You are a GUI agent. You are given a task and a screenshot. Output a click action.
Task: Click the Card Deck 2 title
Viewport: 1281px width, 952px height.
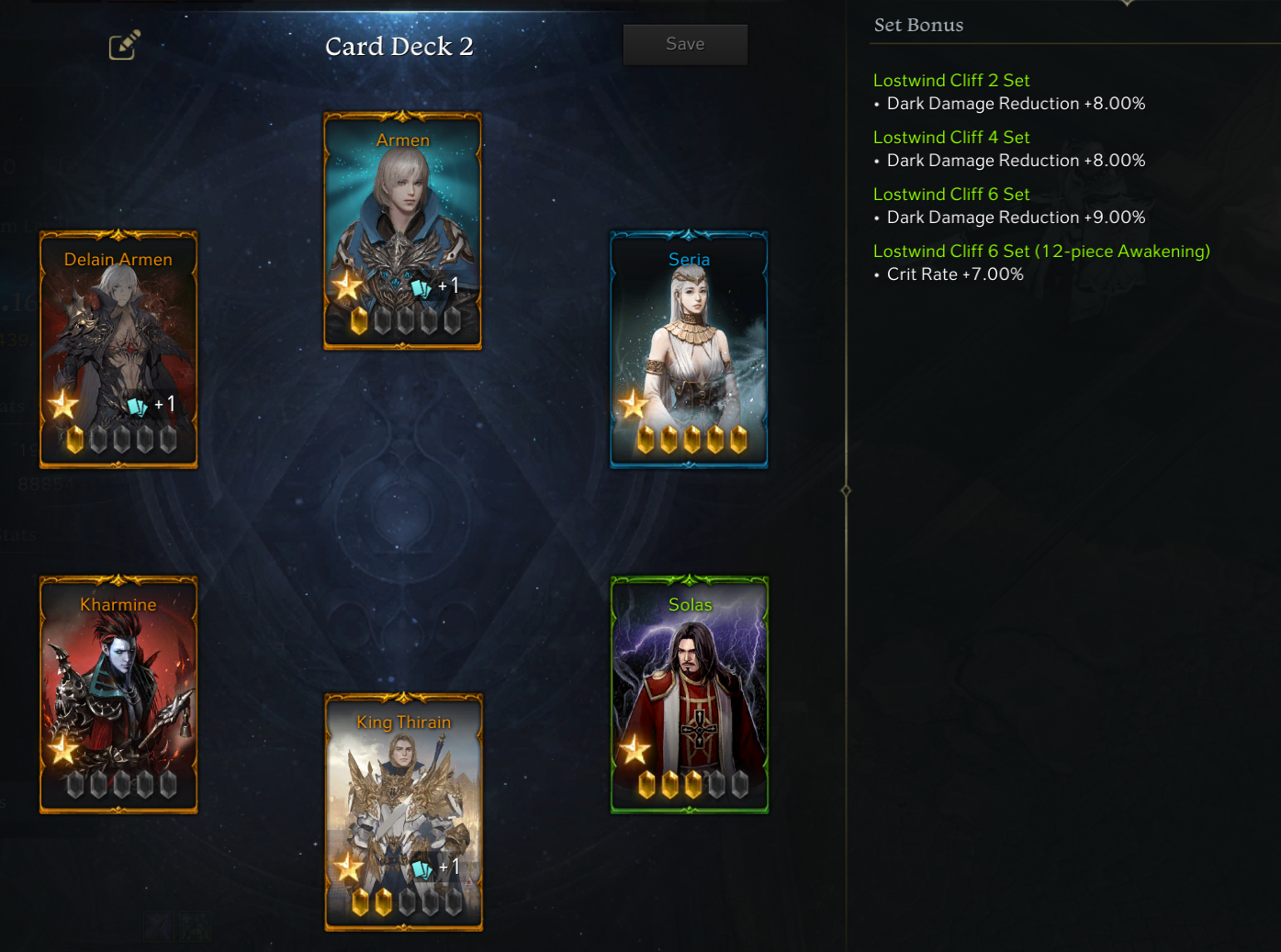click(x=399, y=47)
